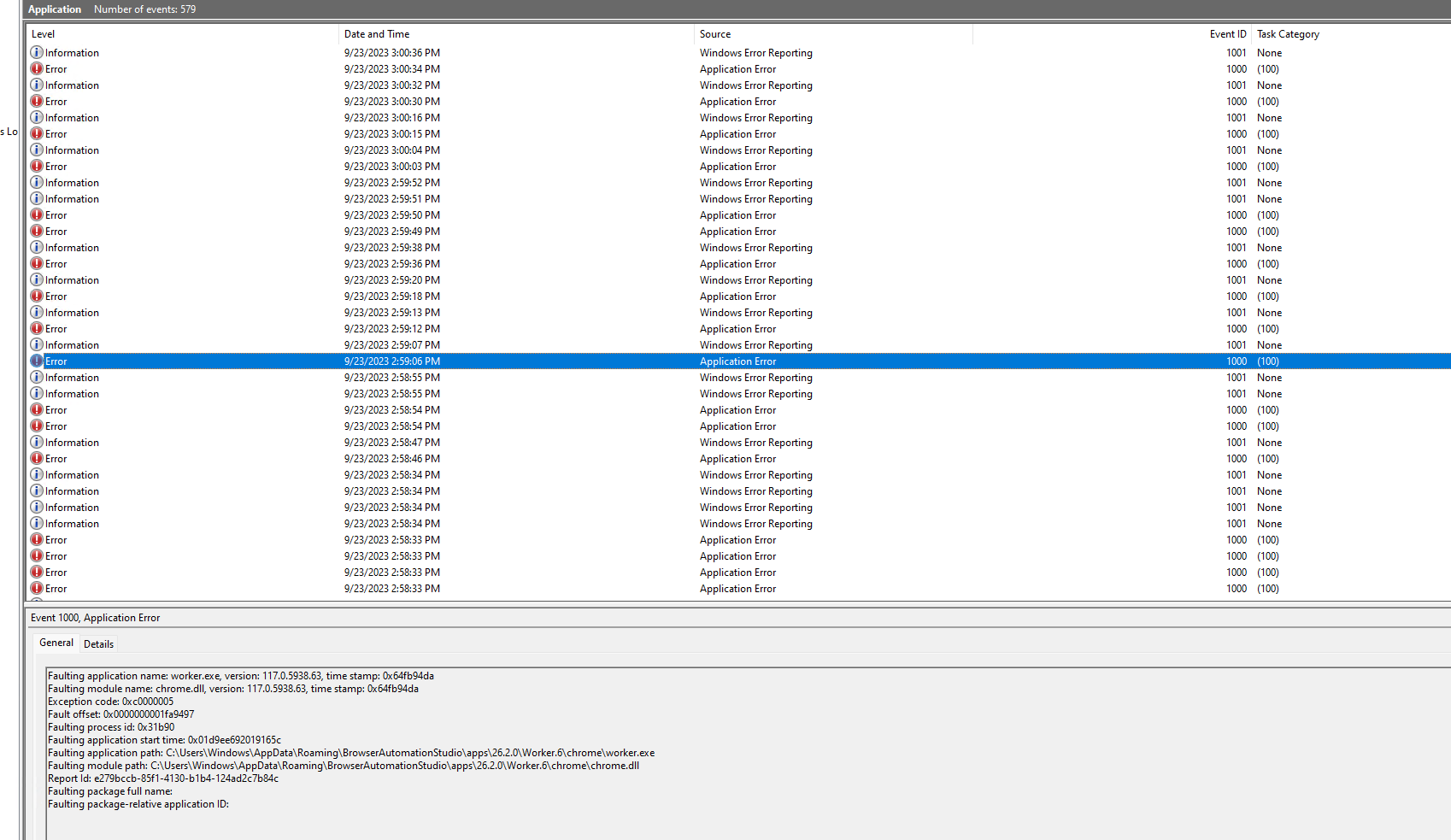Select the event dated 9/23/2023 2:59:18 PM
1451x840 pixels.
[x=391, y=297]
